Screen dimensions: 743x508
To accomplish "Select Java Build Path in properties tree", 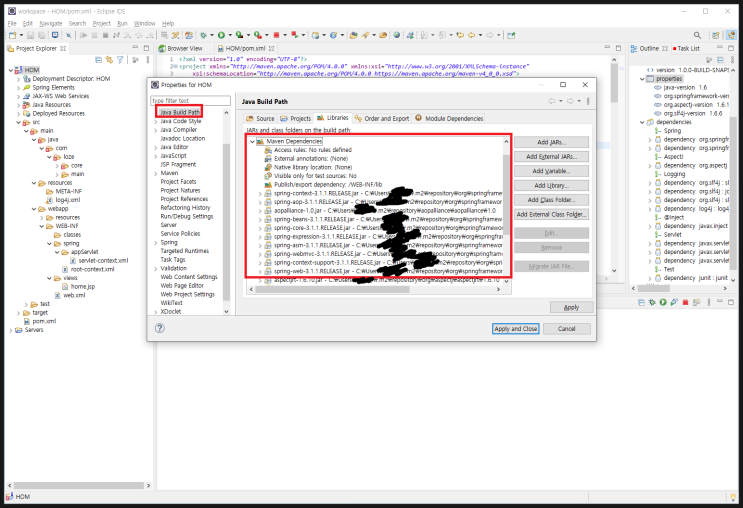I will (180, 112).
